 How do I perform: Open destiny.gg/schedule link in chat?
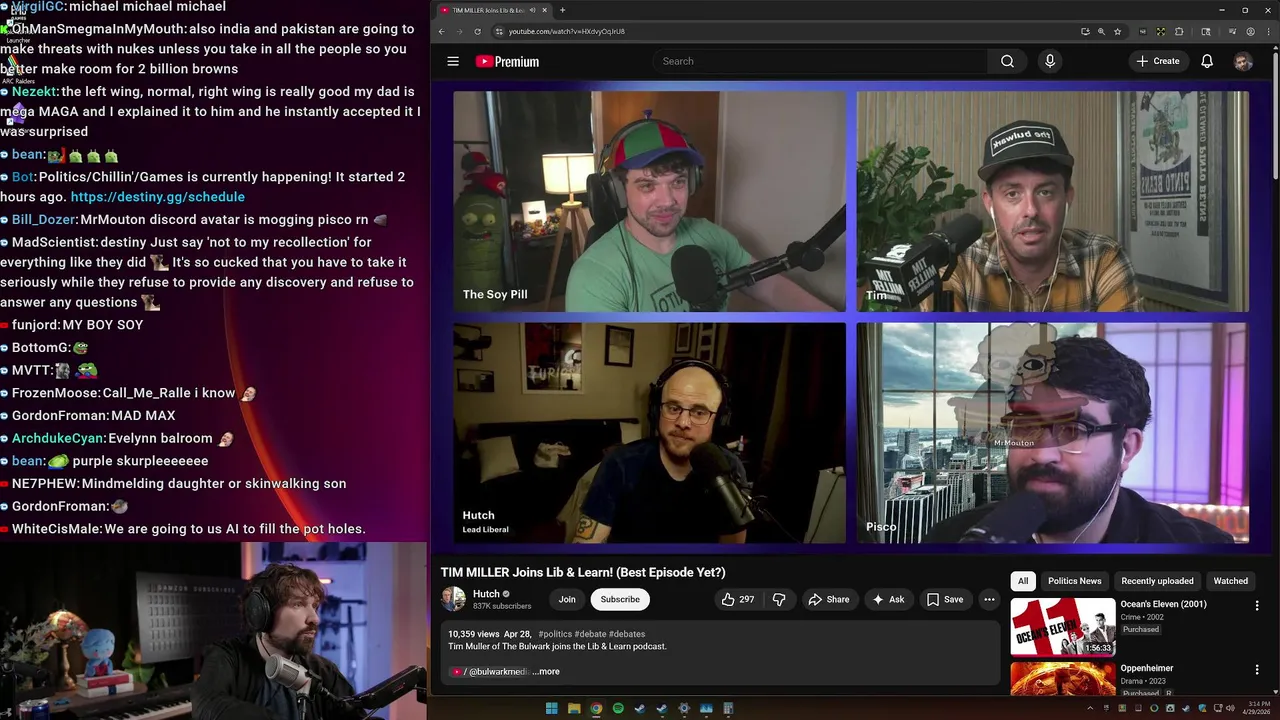[x=158, y=197]
